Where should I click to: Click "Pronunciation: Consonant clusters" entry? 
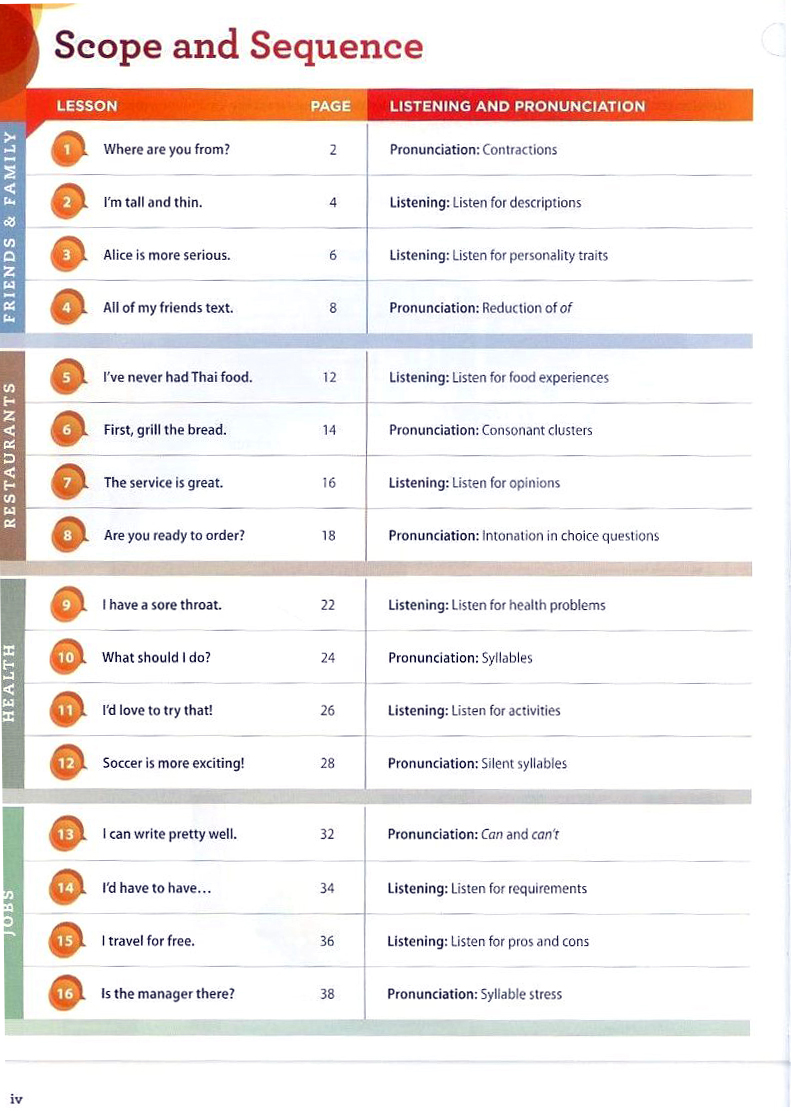490,431
